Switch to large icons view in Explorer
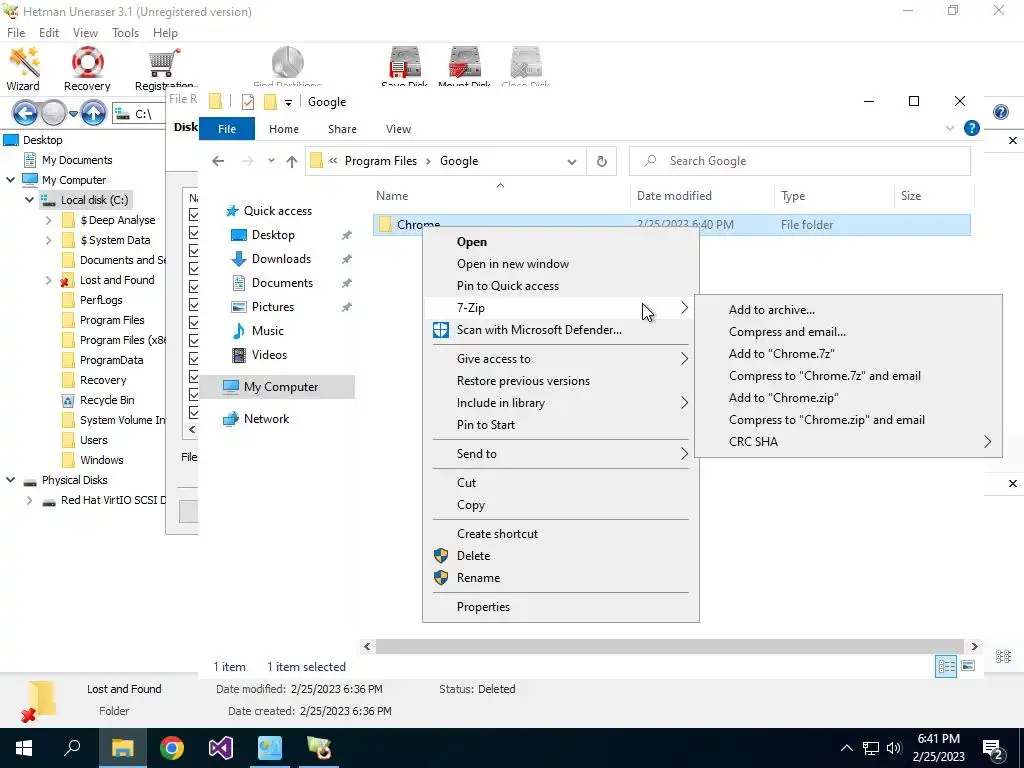This screenshot has width=1024, height=768. click(x=968, y=666)
